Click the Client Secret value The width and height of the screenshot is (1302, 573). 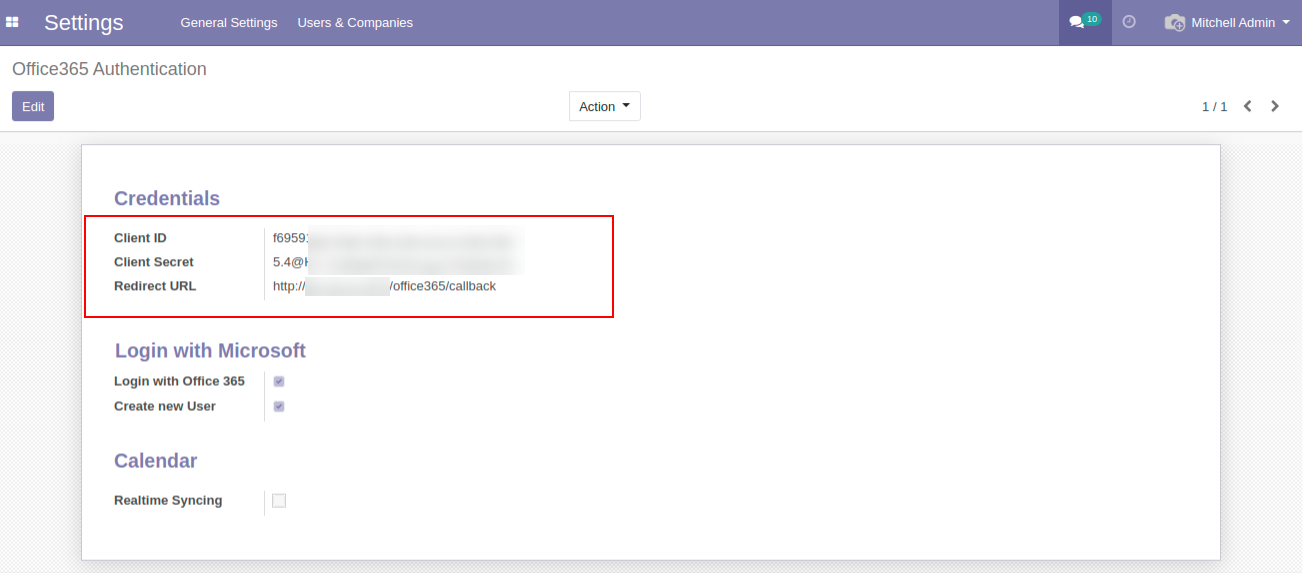(x=396, y=262)
